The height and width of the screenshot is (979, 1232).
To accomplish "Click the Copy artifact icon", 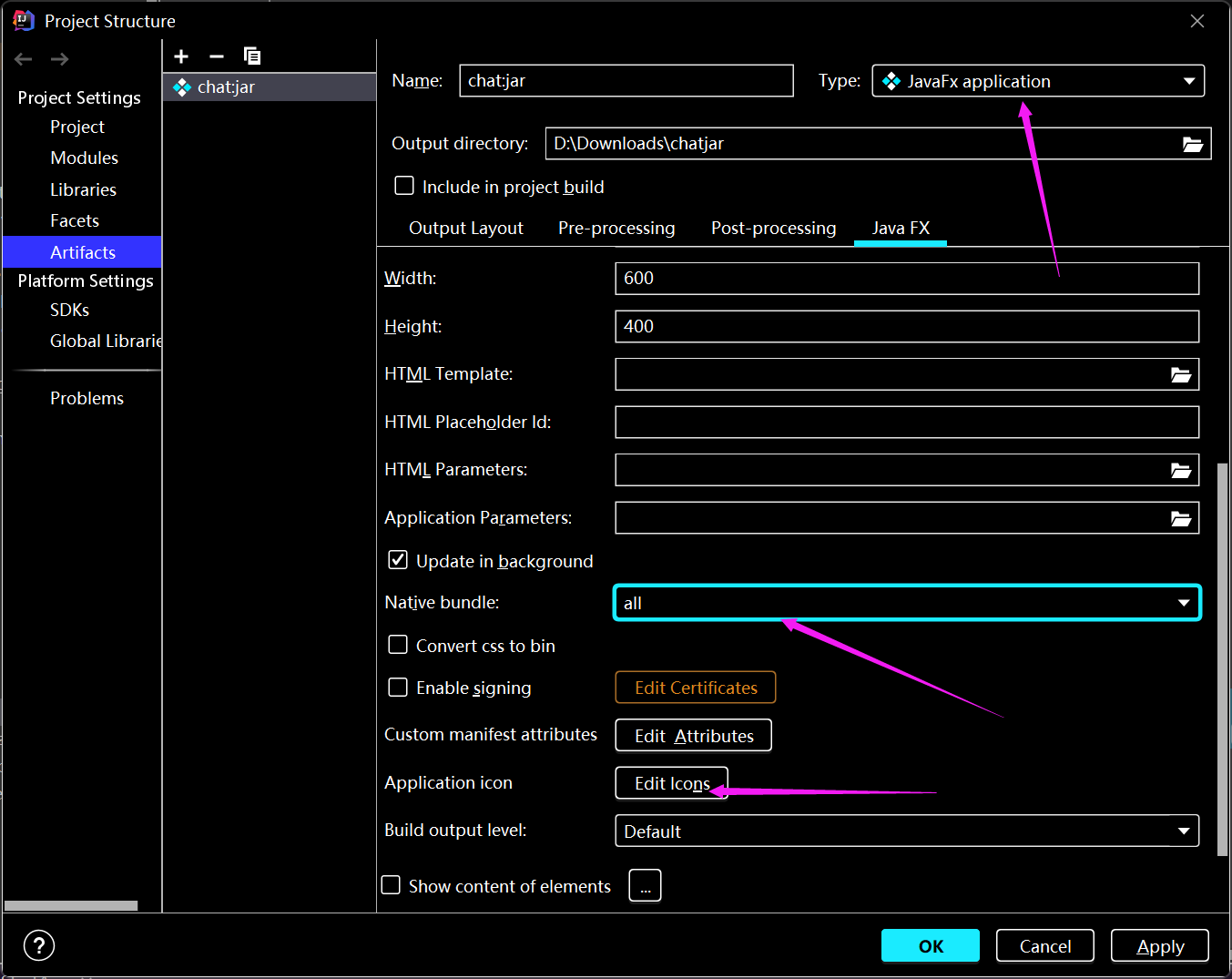I will pos(252,56).
